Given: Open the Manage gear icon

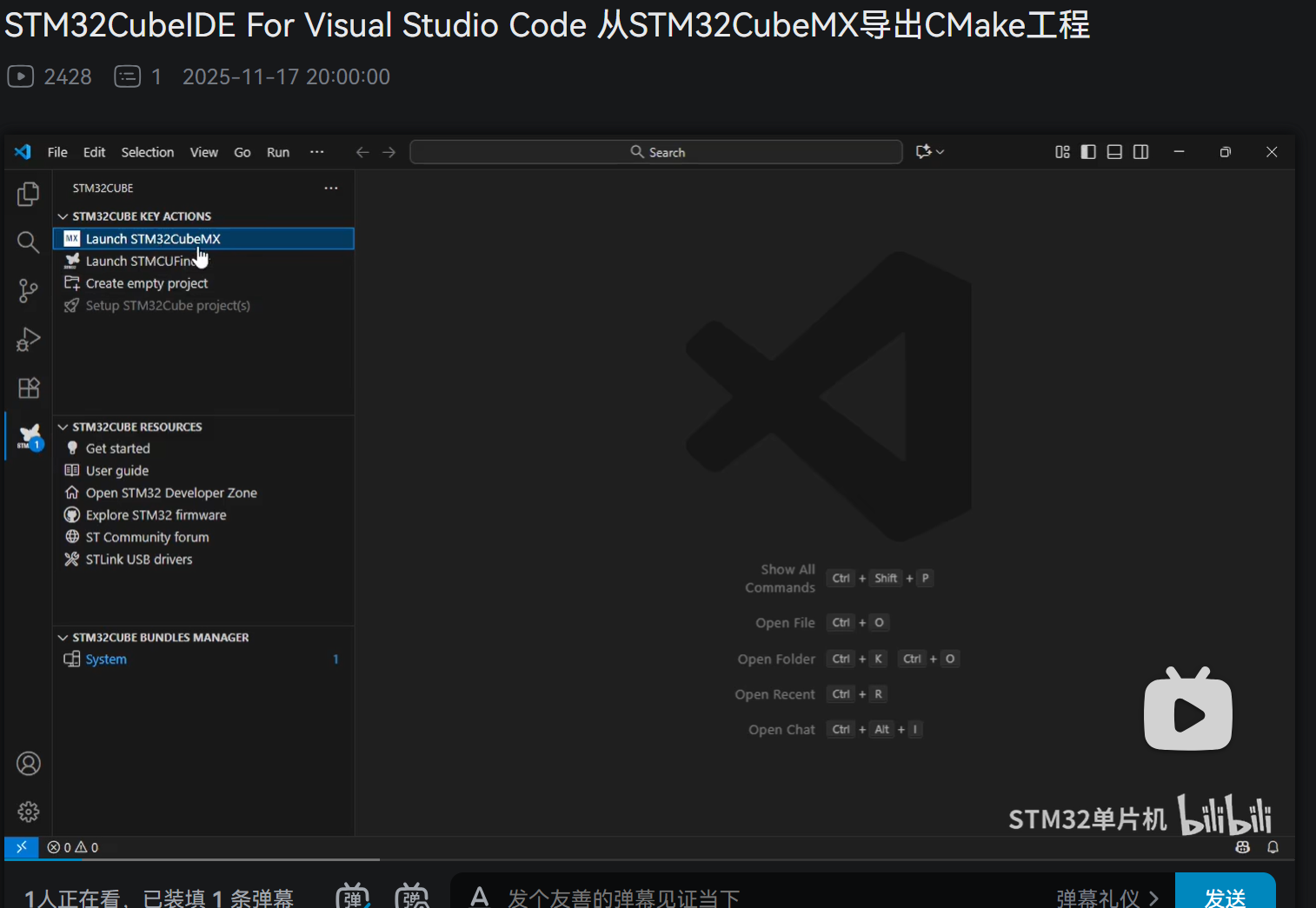Looking at the screenshot, I should click(x=29, y=812).
